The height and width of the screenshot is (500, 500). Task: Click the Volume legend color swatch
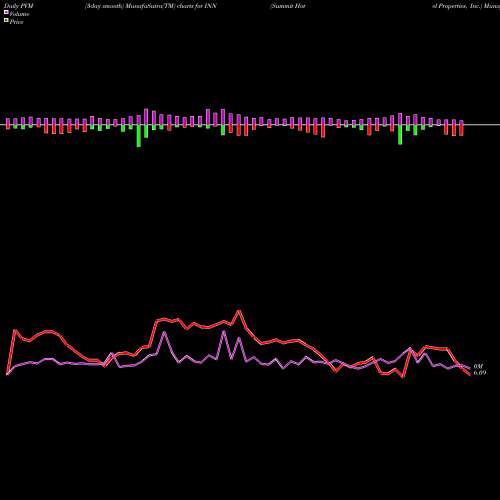tap(6, 12)
